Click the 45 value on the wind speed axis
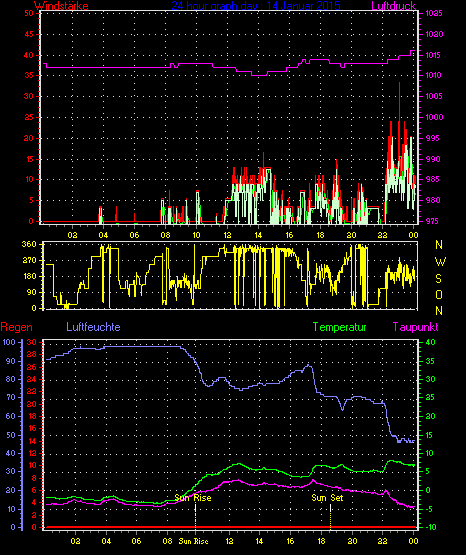Screen dimensions: 466x555 (x=29, y=34)
